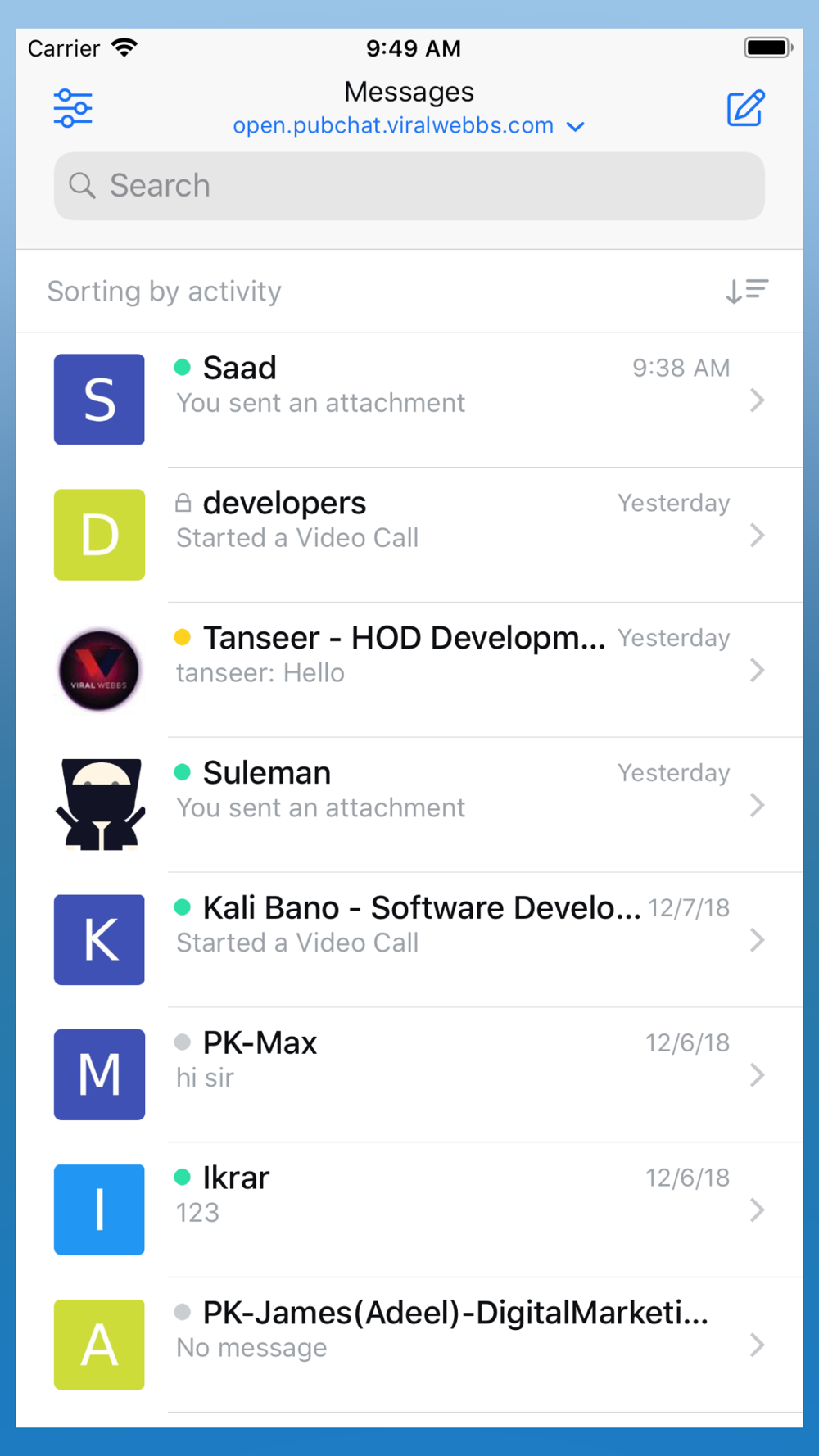Open developers chat showing Started a Video Call
819x1456 pixels.
(409, 535)
